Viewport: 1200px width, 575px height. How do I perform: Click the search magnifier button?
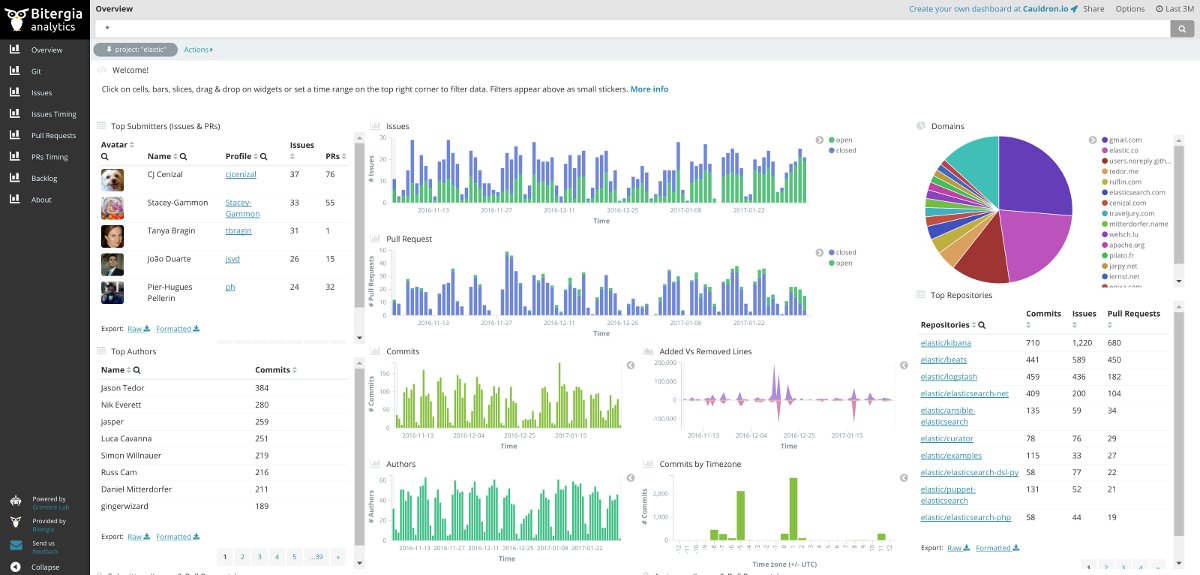click(1184, 28)
